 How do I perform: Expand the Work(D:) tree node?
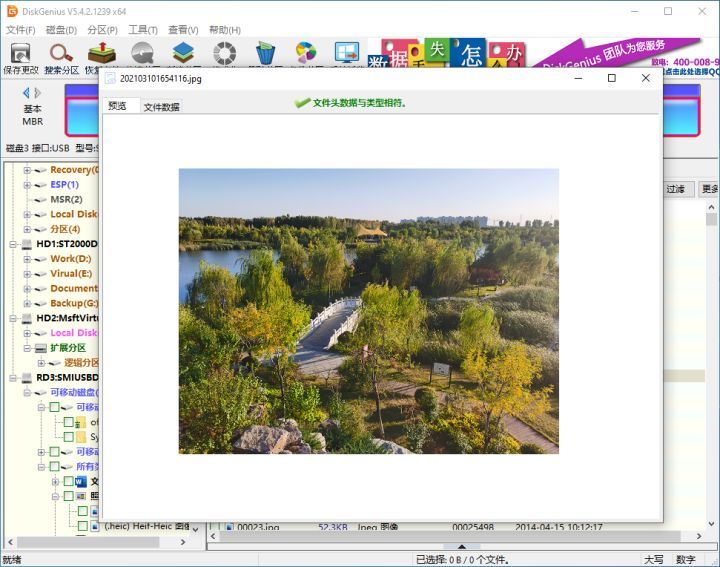click(x=27, y=259)
